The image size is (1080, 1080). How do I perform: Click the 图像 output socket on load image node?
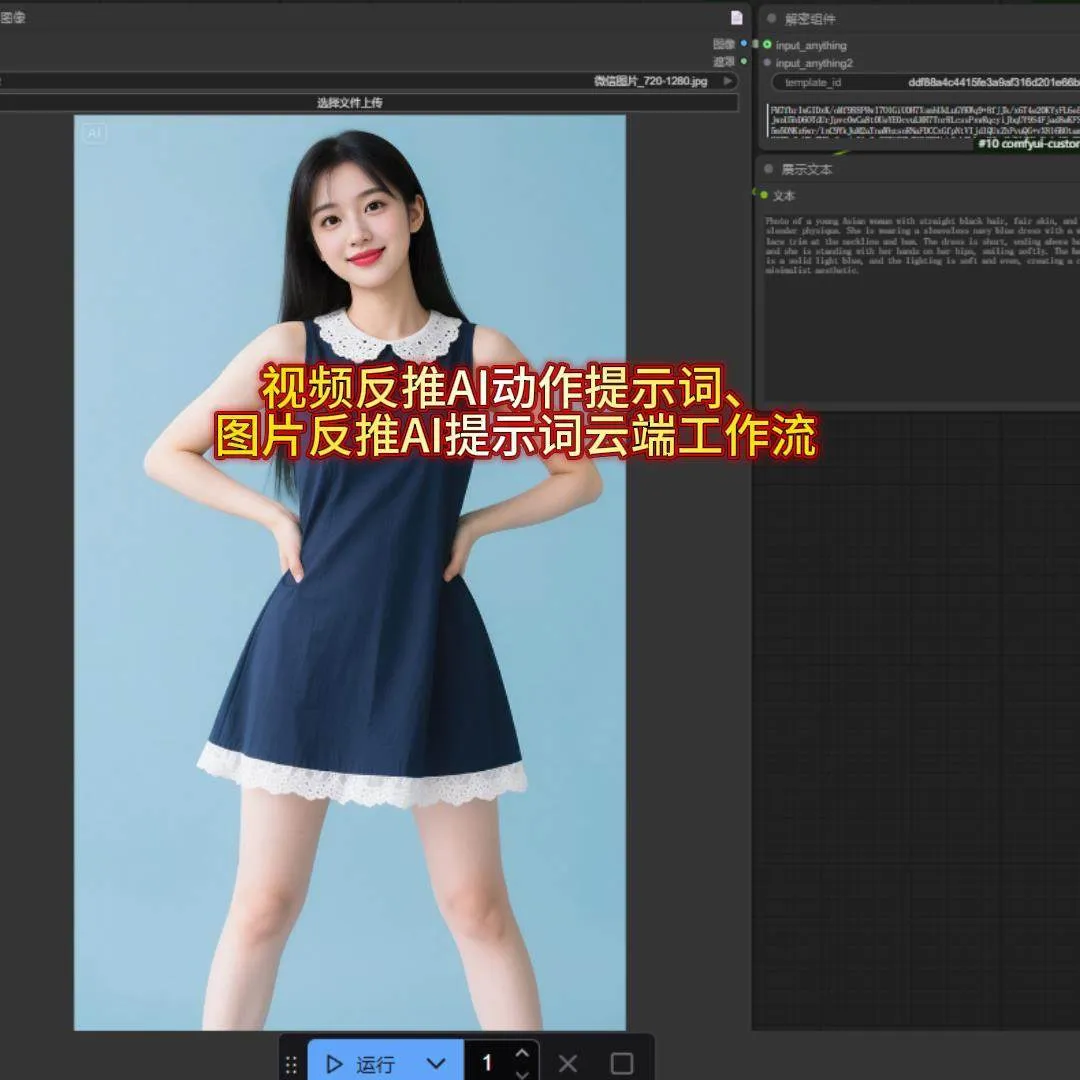point(744,43)
